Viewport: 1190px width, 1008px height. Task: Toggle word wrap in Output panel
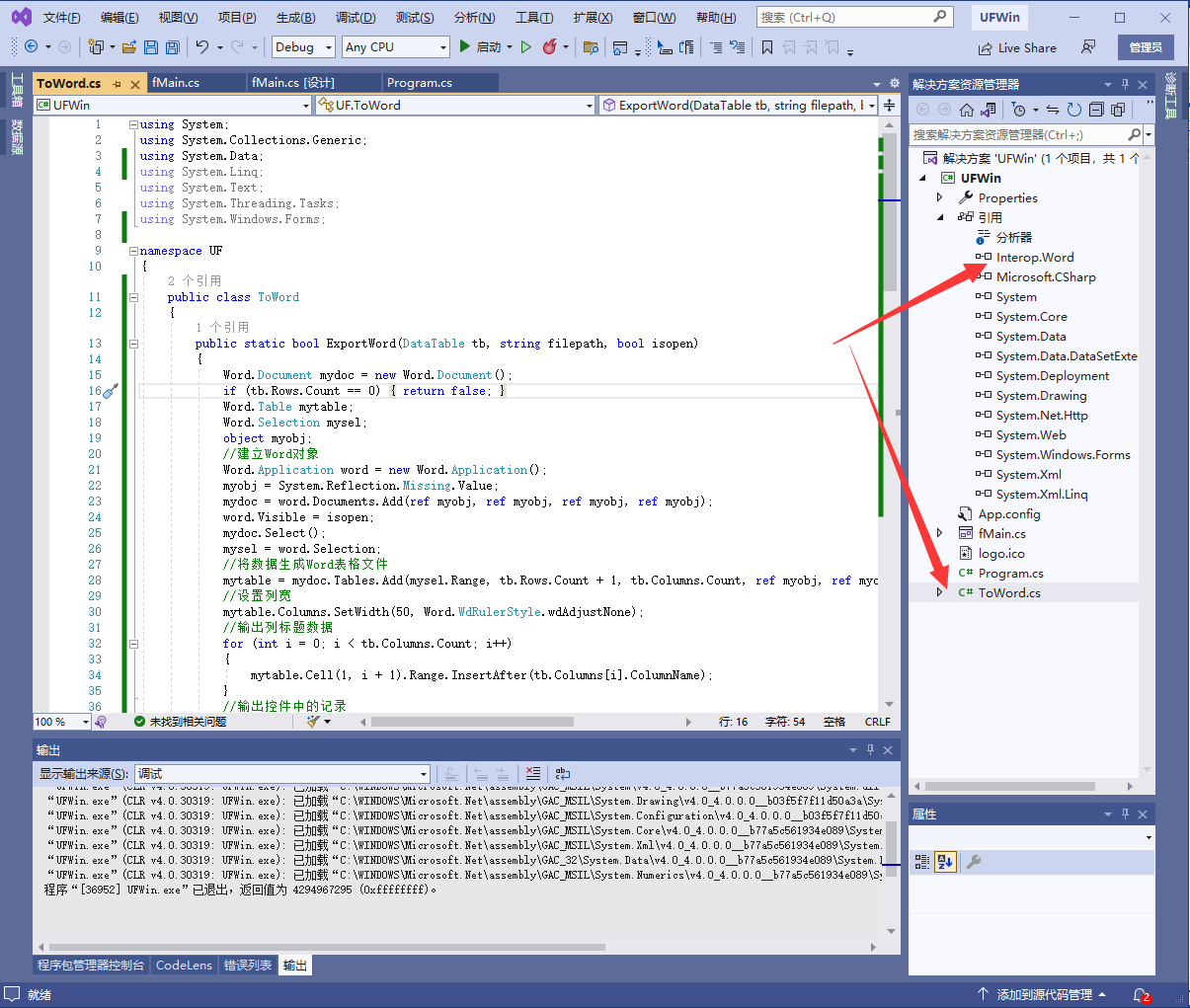[x=563, y=774]
